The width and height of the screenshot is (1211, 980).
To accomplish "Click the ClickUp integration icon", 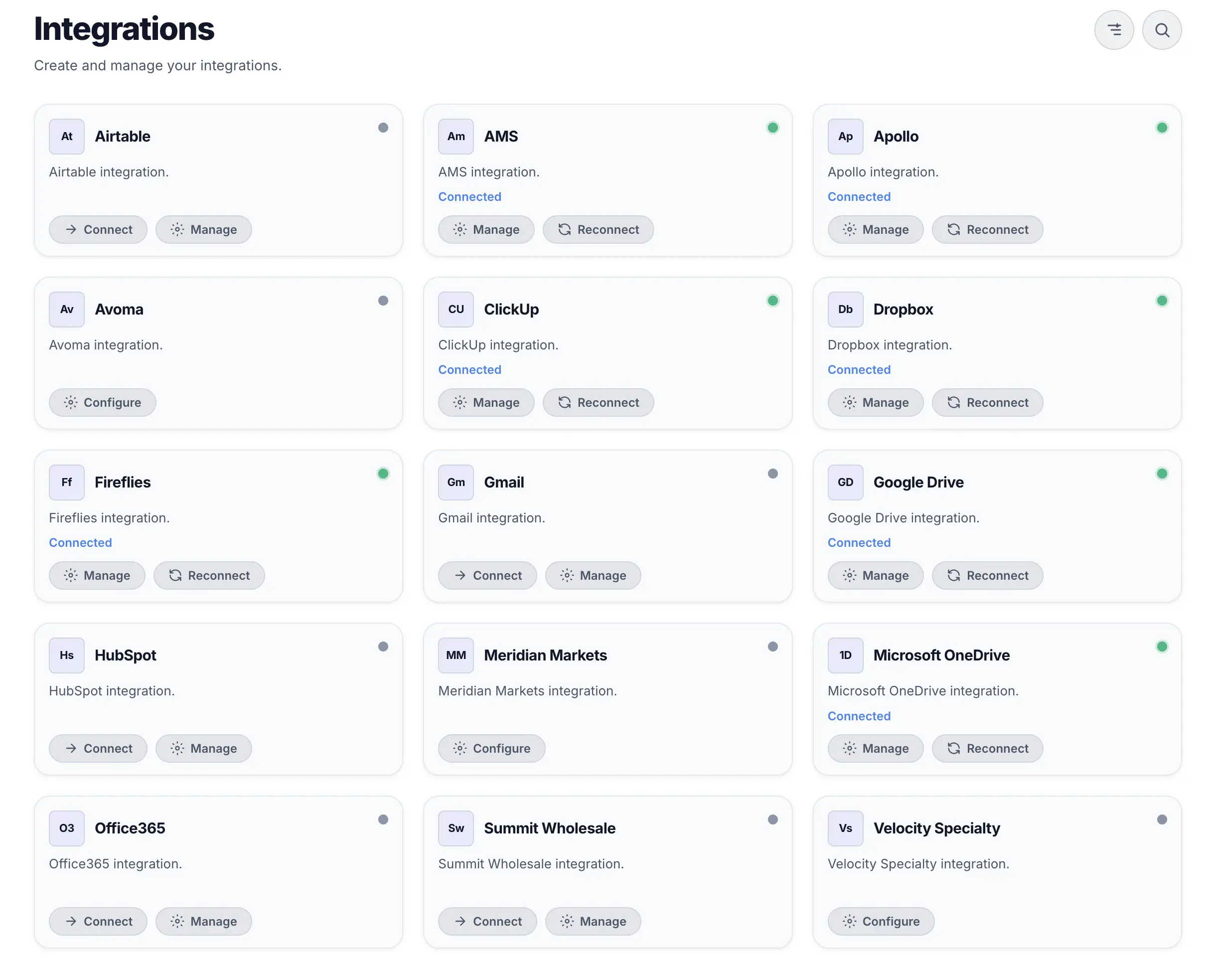I will point(455,309).
